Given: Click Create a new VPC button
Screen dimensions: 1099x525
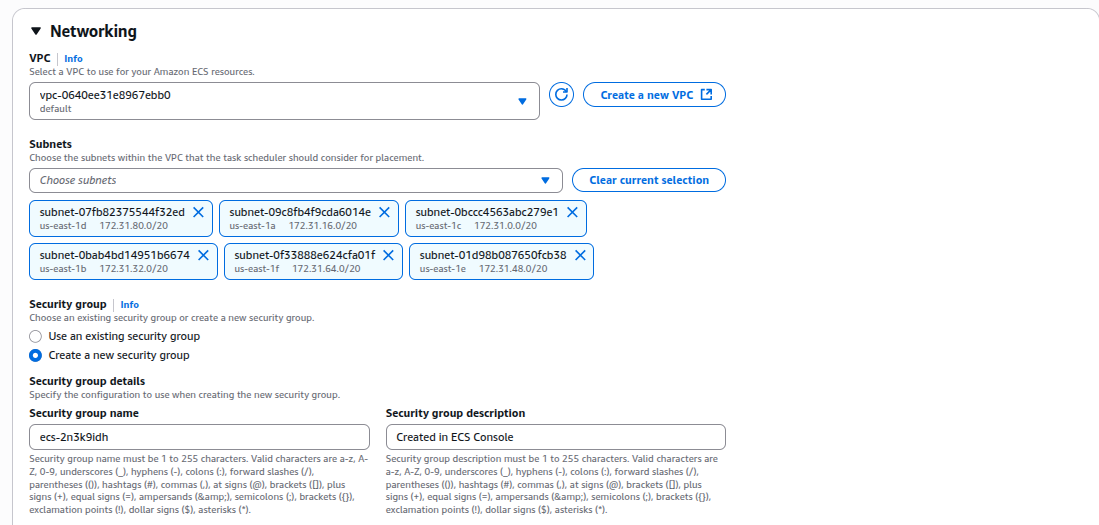Looking at the screenshot, I should tap(654, 95).
